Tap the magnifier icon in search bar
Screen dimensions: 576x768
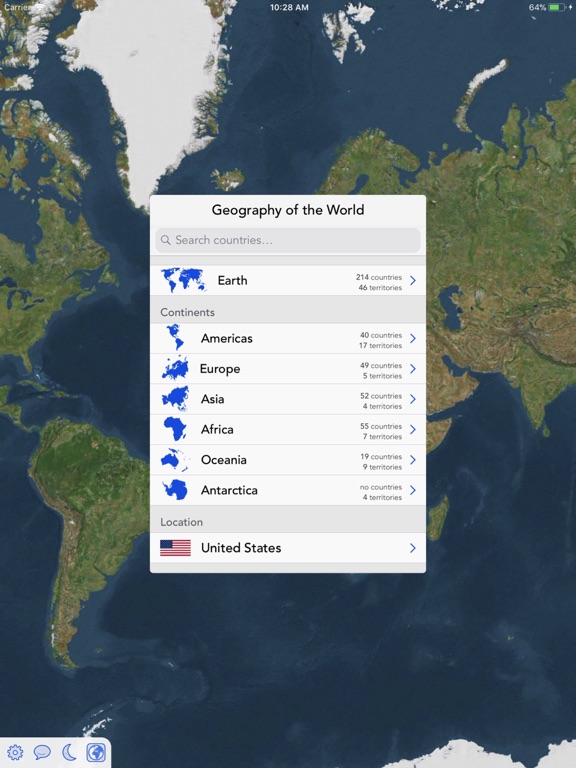coord(166,240)
